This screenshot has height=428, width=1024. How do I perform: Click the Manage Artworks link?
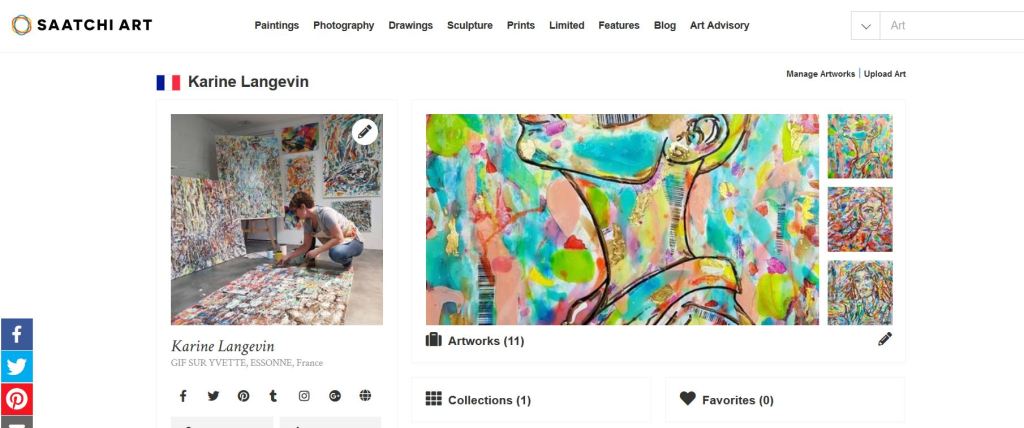click(x=820, y=74)
